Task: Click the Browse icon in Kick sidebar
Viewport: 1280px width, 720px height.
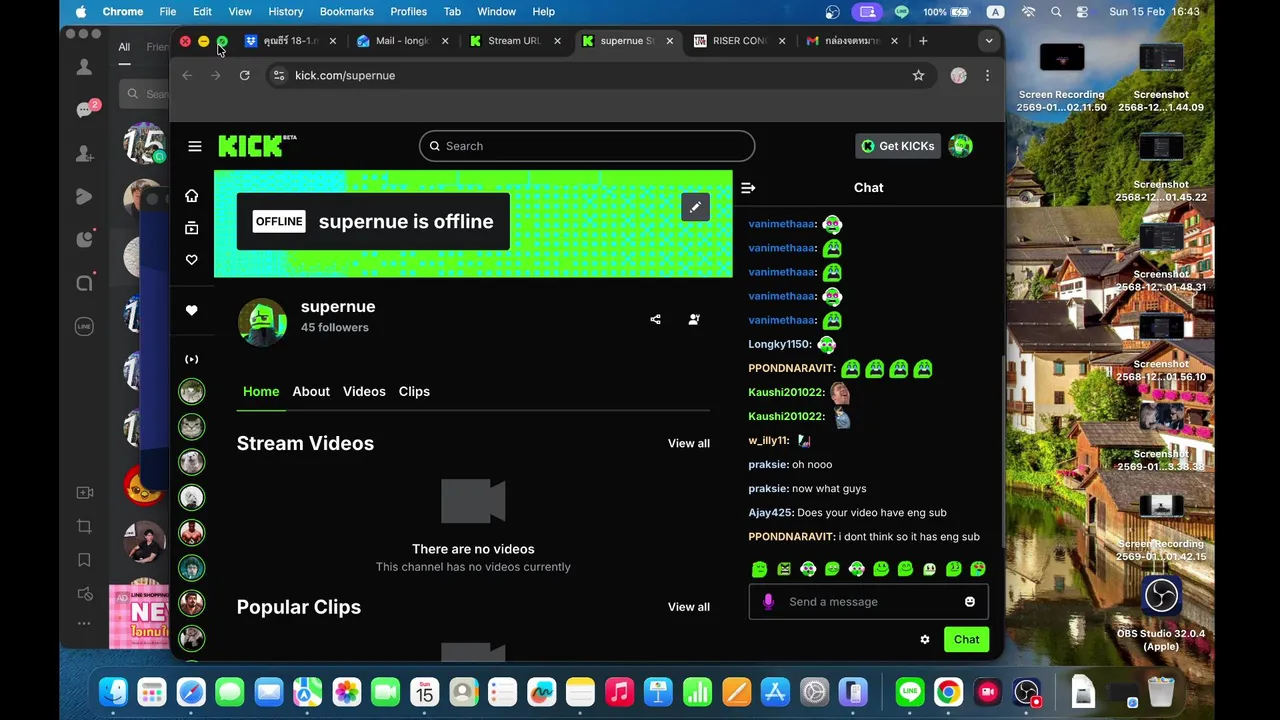Action: tap(191, 228)
